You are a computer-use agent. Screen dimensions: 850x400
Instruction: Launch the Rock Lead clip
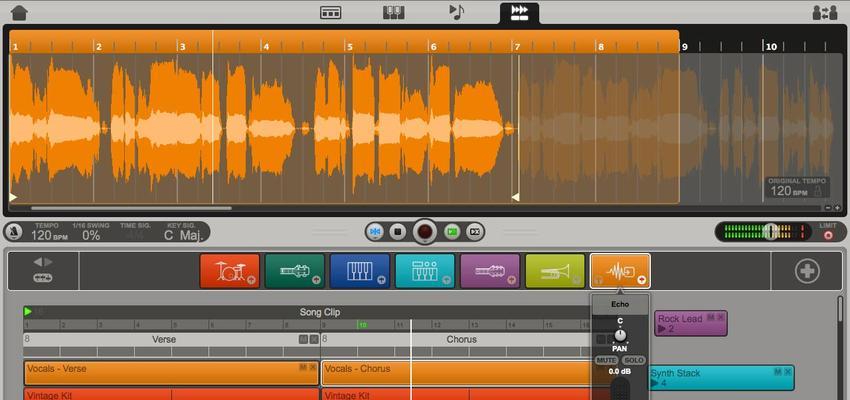pos(662,328)
